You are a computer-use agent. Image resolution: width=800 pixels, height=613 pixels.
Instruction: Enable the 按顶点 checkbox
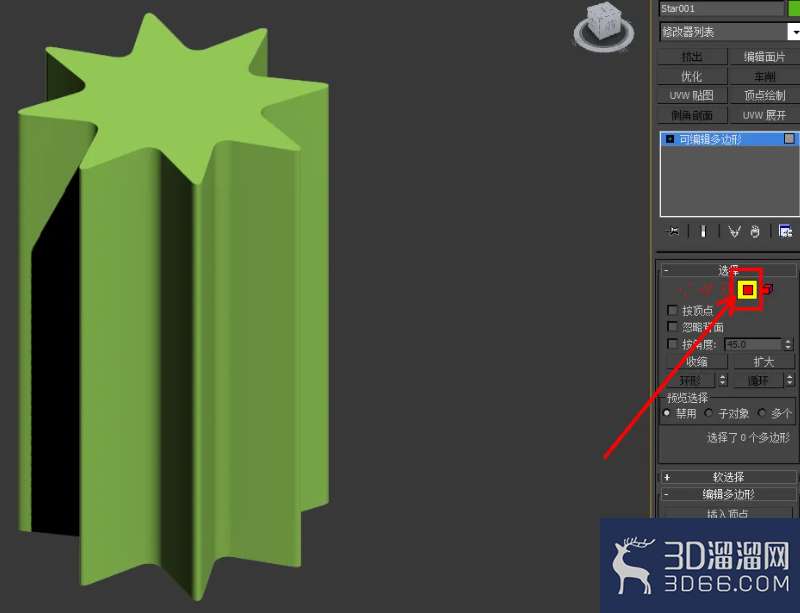tap(672, 310)
